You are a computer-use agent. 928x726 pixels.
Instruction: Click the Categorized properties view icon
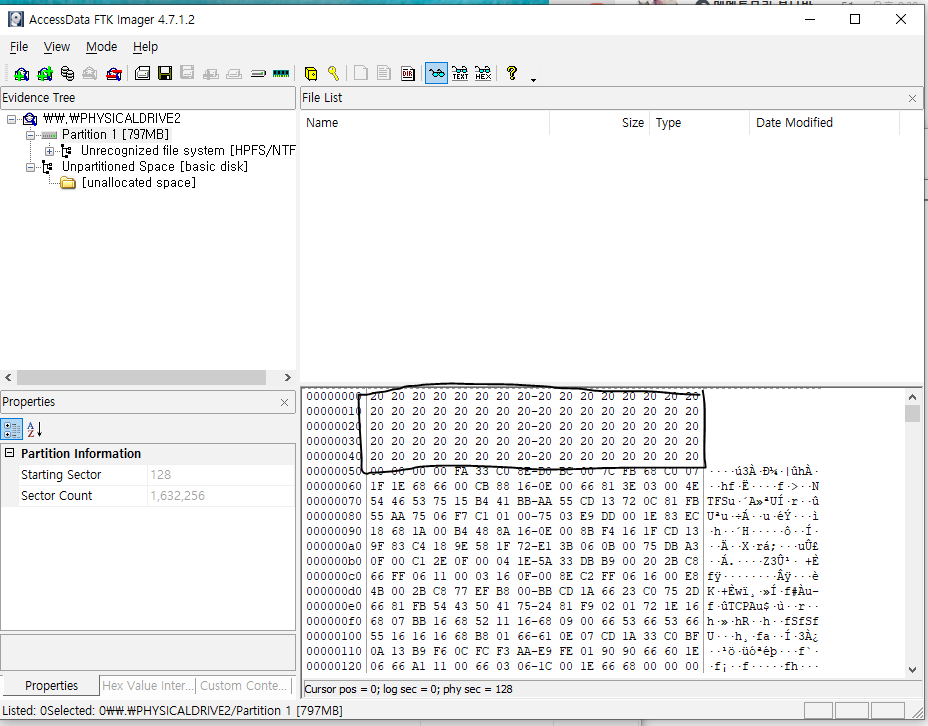pos(12,430)
